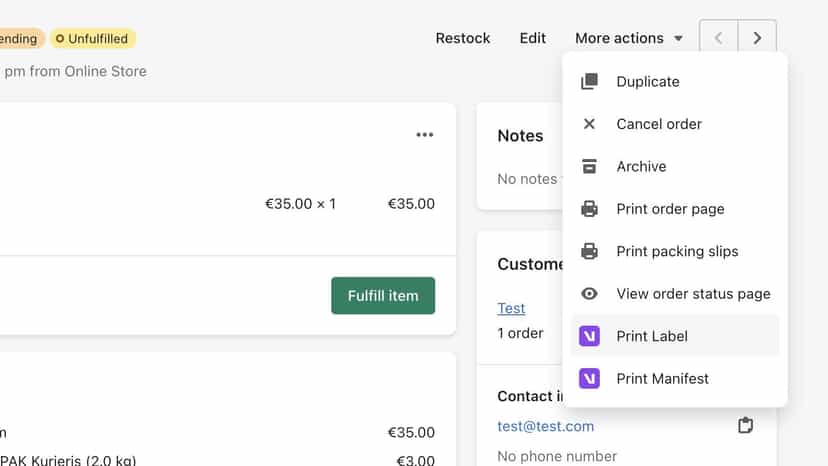Click the €35.00 × 1 price text
Image resolution: width=828 pixels, height=466 pixels.
coord(300,204)
